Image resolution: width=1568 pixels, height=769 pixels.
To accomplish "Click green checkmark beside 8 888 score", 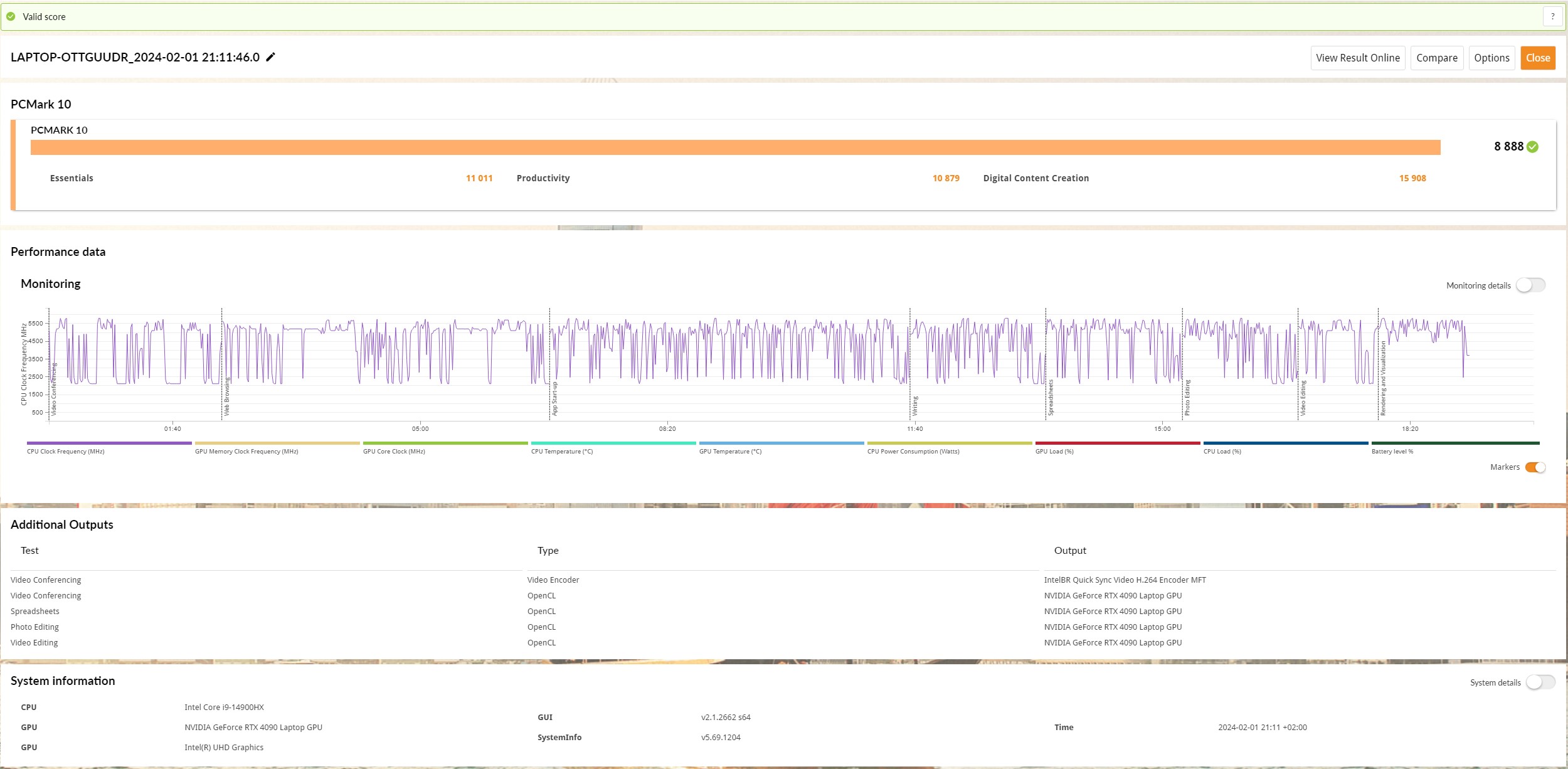I will (x=1533, y=147).
